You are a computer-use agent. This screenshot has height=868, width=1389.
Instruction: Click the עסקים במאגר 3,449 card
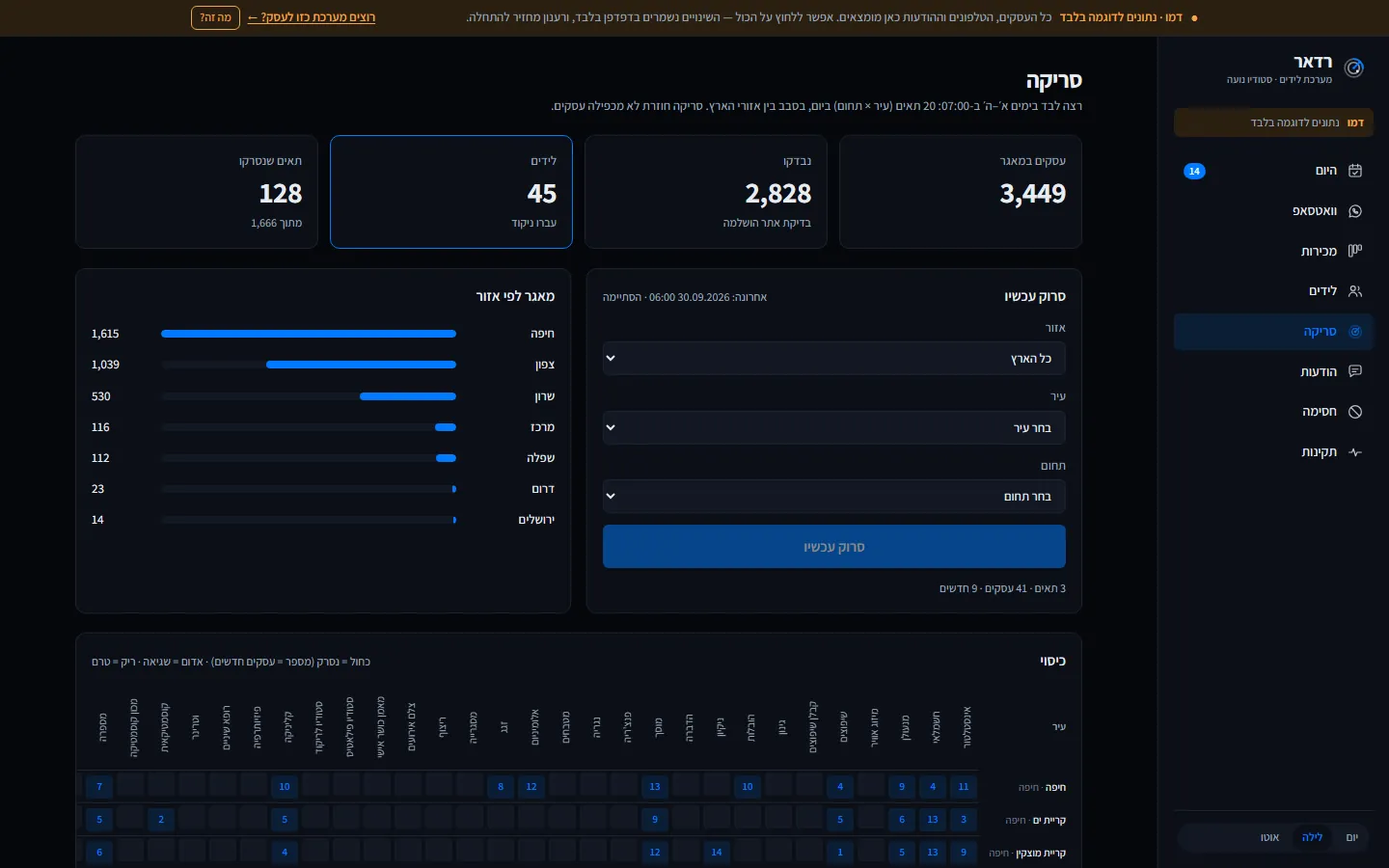coord(961,192)
